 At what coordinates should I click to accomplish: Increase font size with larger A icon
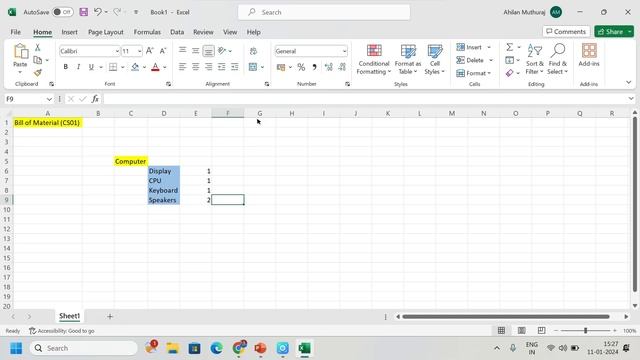pos(150,51)
